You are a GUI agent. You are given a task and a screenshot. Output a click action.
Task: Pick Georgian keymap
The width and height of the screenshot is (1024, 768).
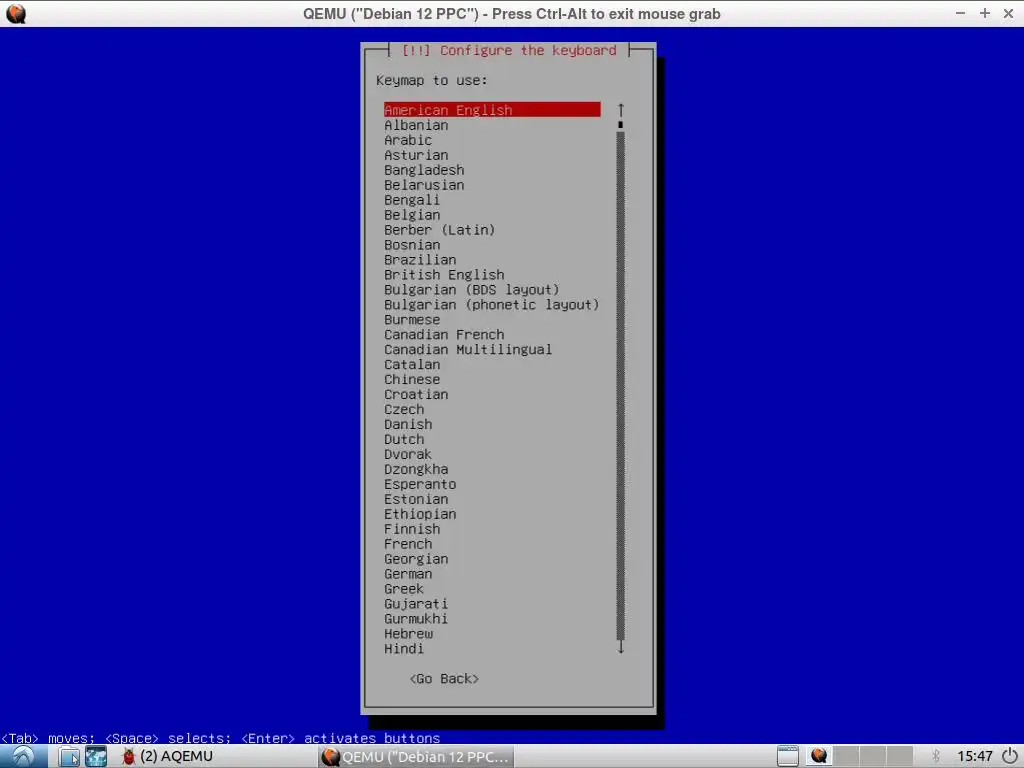click(416, 559)
